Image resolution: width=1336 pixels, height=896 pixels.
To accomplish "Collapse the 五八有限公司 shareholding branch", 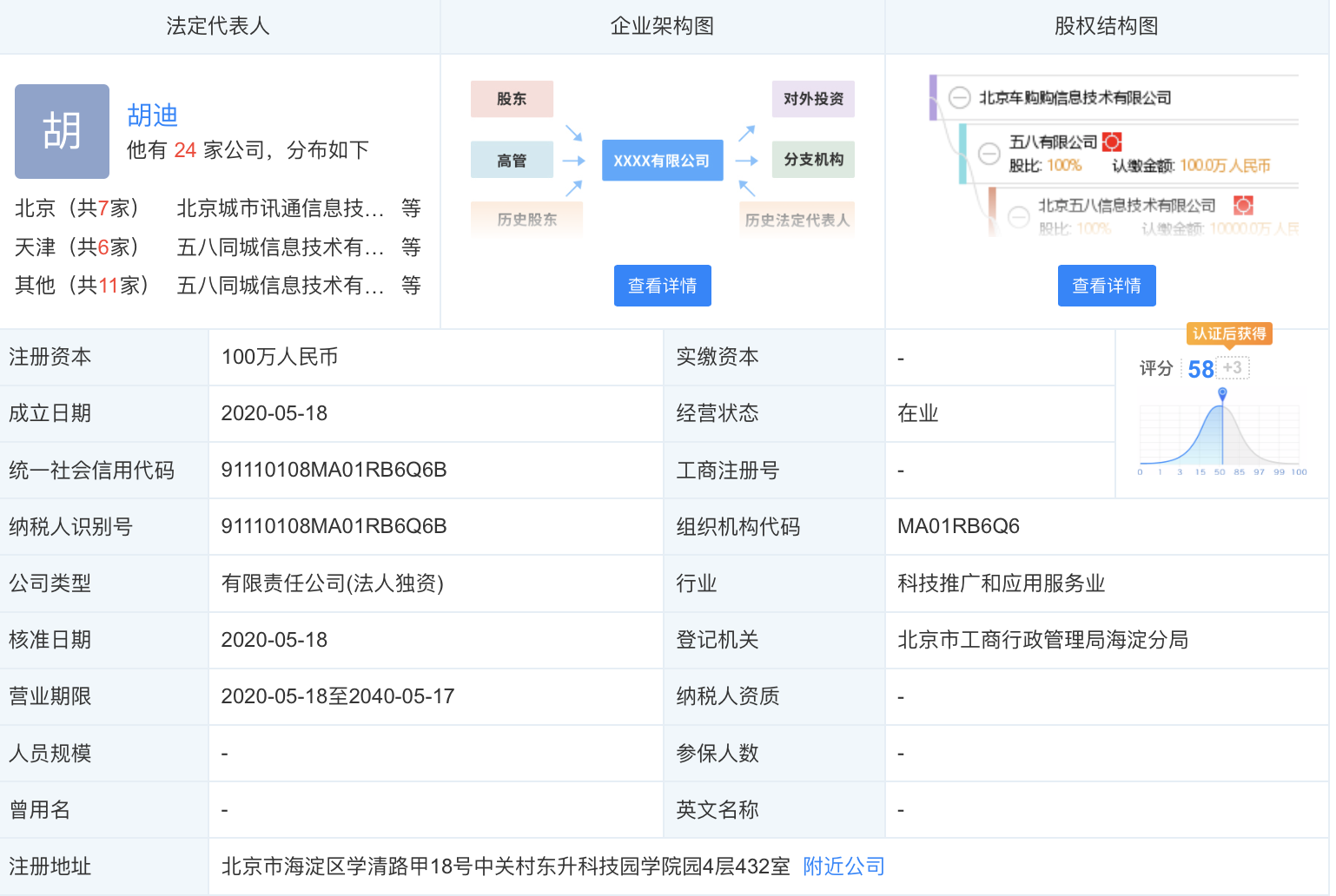I will coord(989,155).
